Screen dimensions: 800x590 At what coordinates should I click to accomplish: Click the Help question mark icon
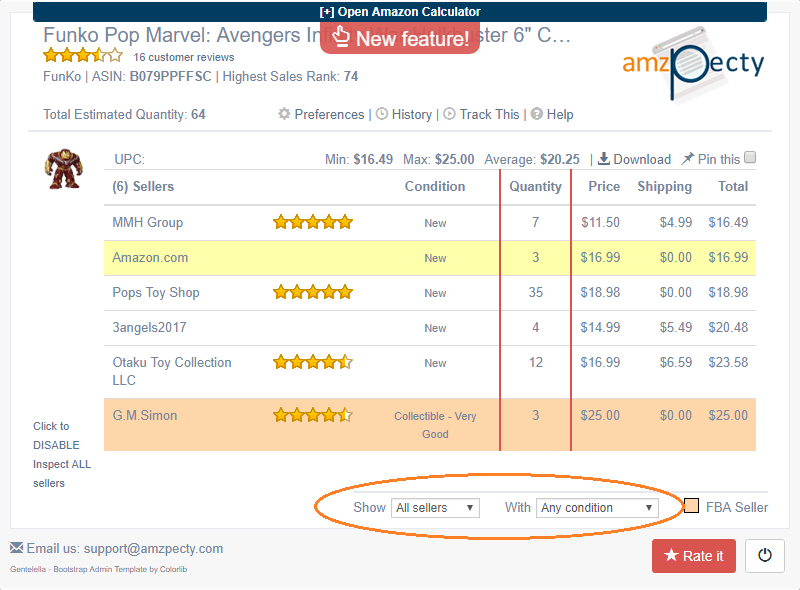[537, 114]
